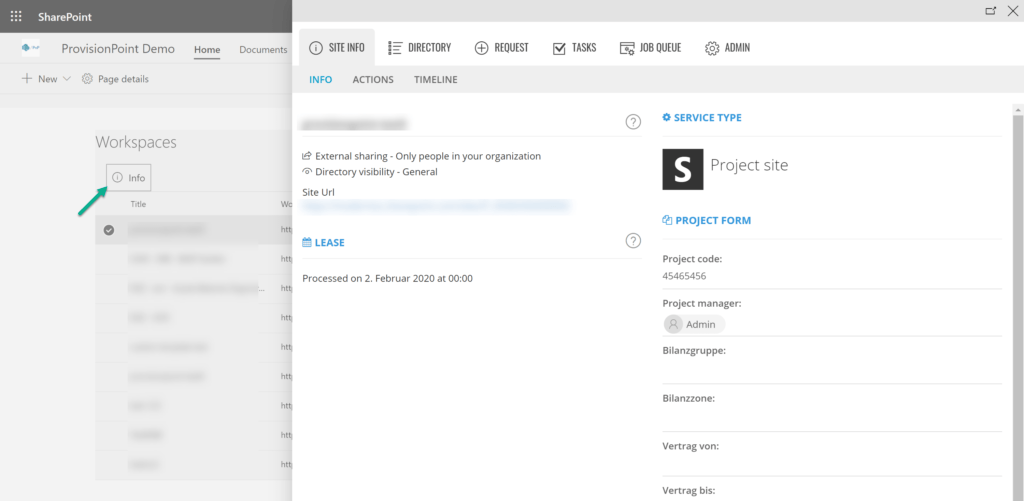The image size is (1024, 501).
Task: Click the Processed on 2. Februar 2020 text
Action: coord(387,278)
